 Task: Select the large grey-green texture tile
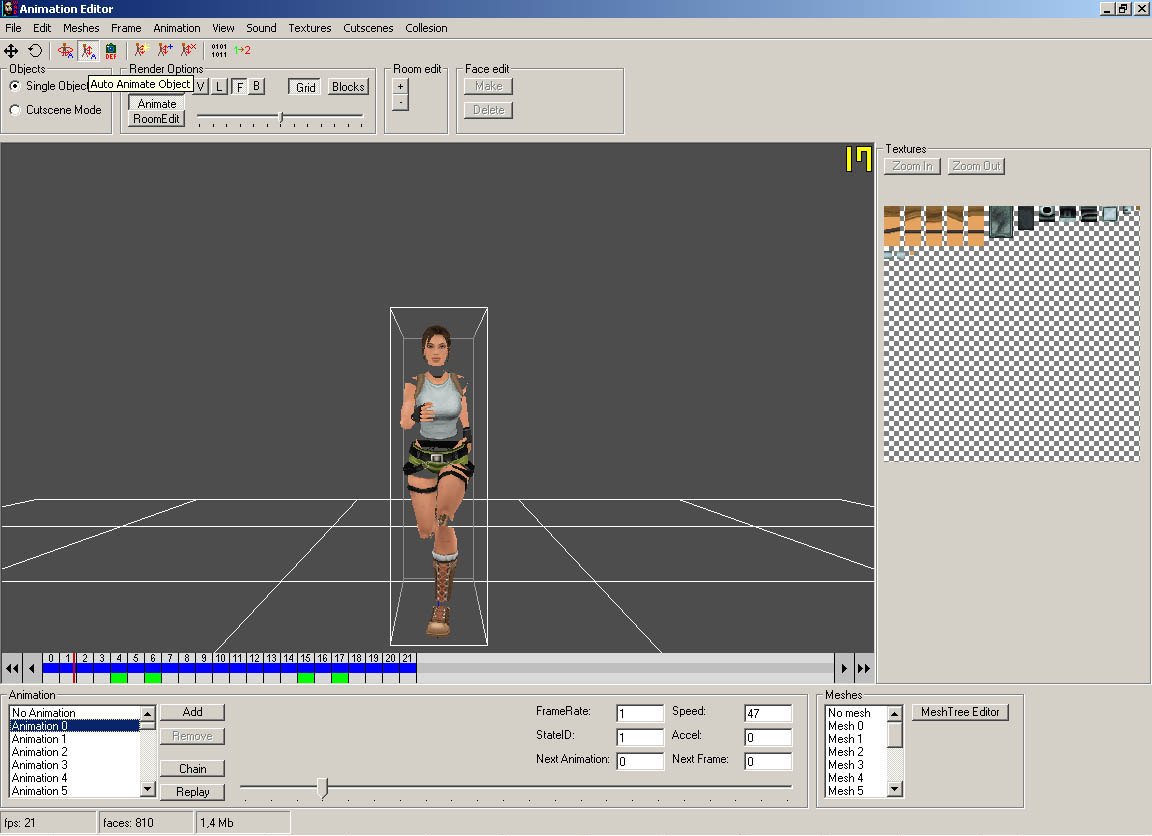click(x=1001, y=222)
